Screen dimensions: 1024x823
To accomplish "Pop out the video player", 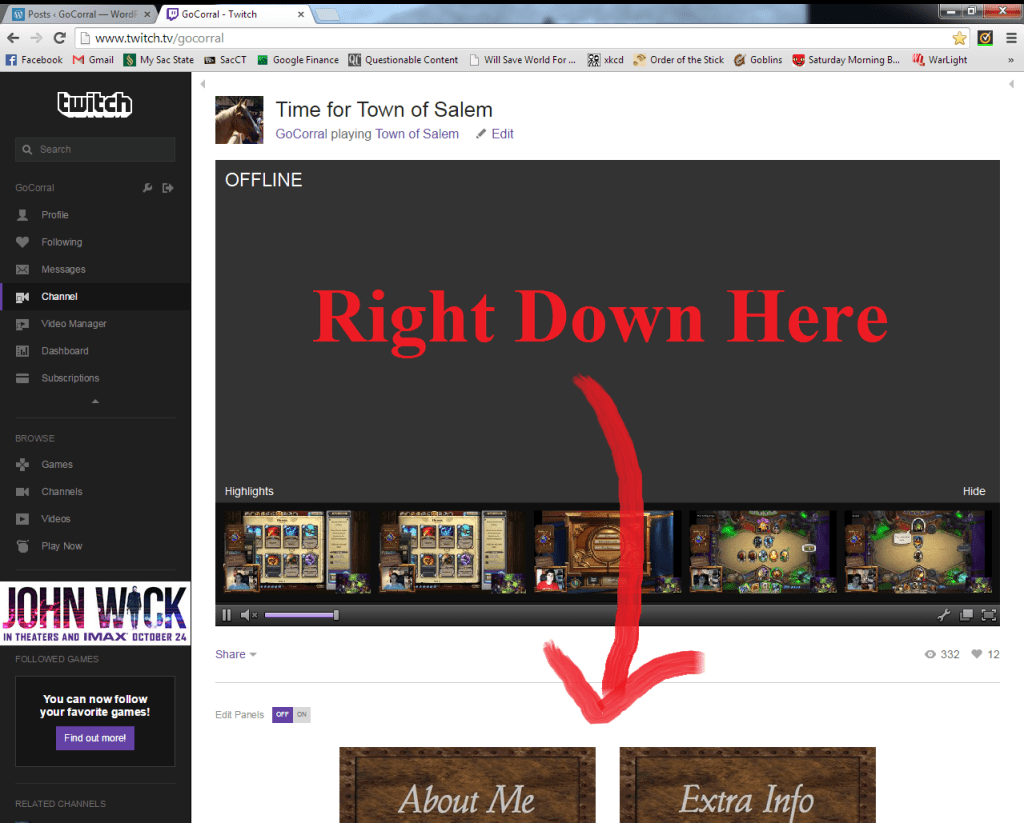I will pos(966,615).
